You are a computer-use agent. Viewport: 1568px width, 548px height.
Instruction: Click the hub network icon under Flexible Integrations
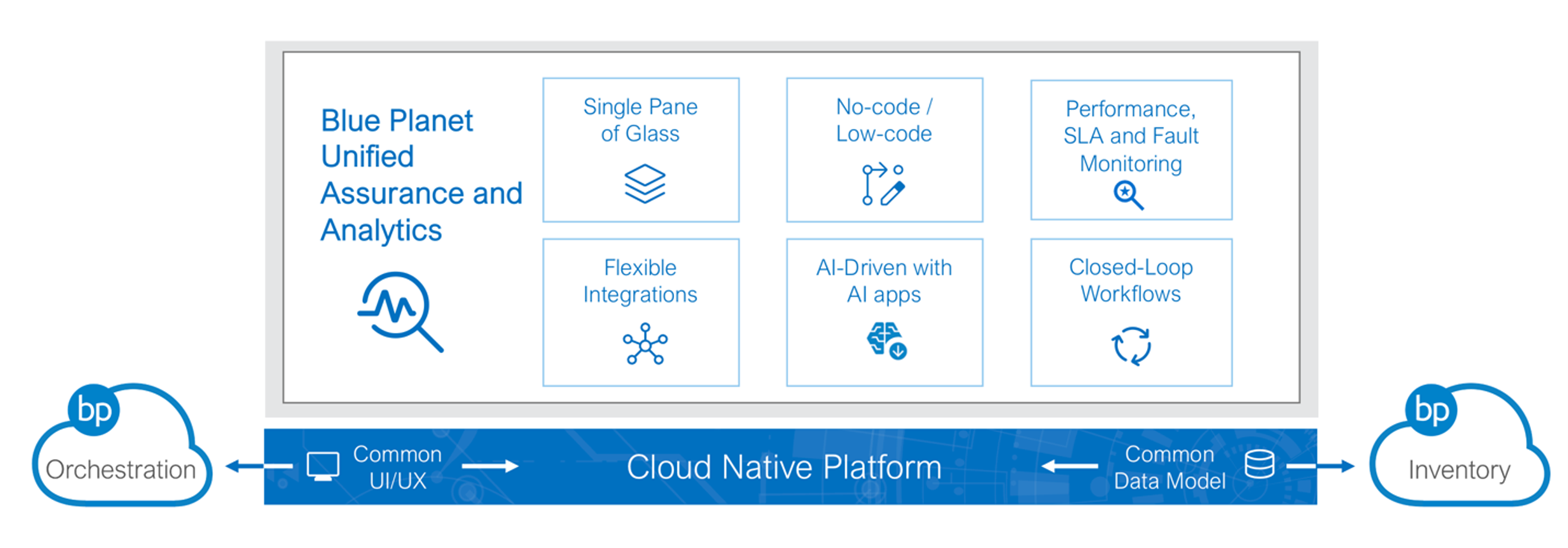click(645, 344)
